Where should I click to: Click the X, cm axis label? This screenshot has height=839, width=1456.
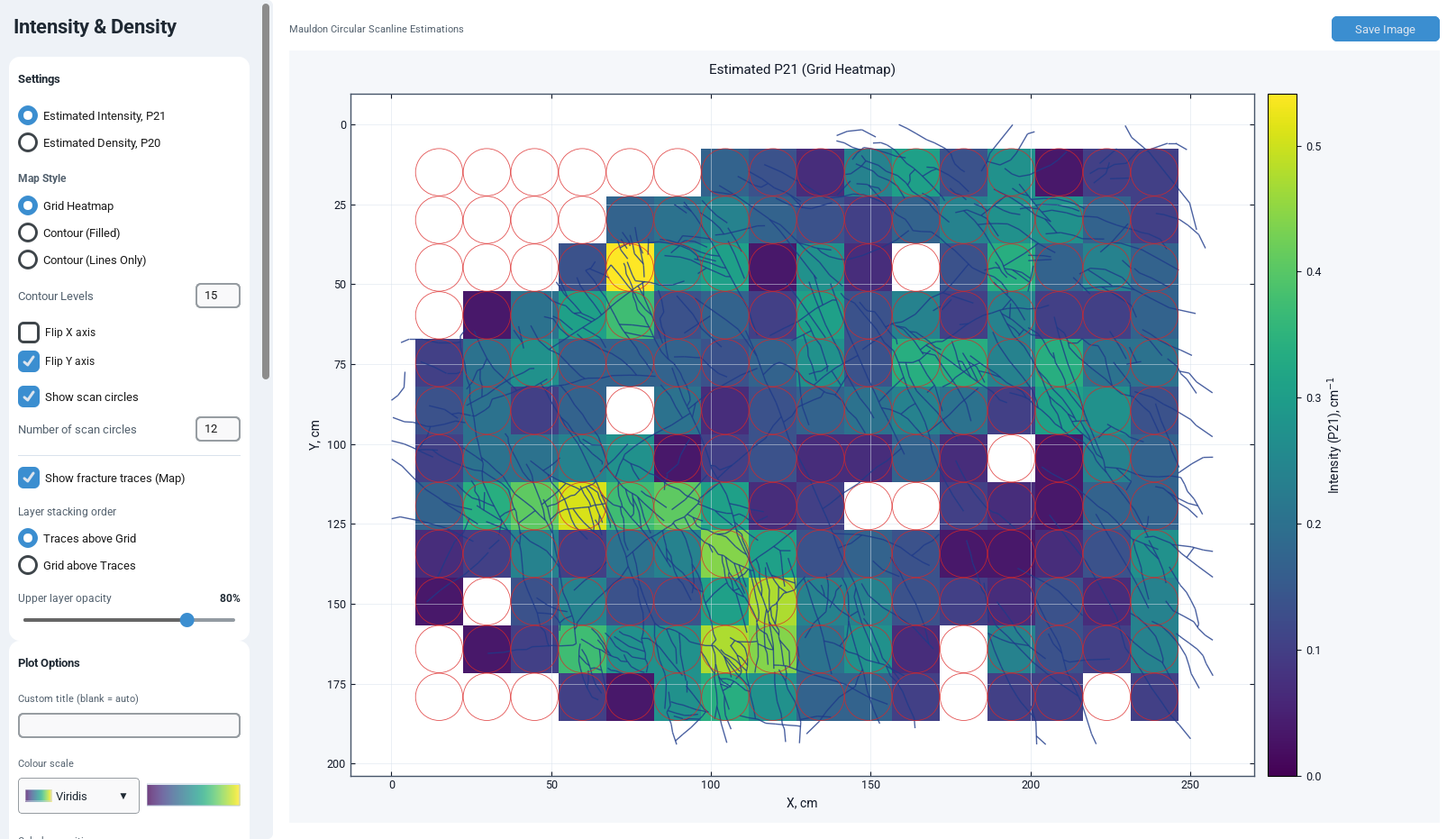pyautogui.click(x=802, y=803)
